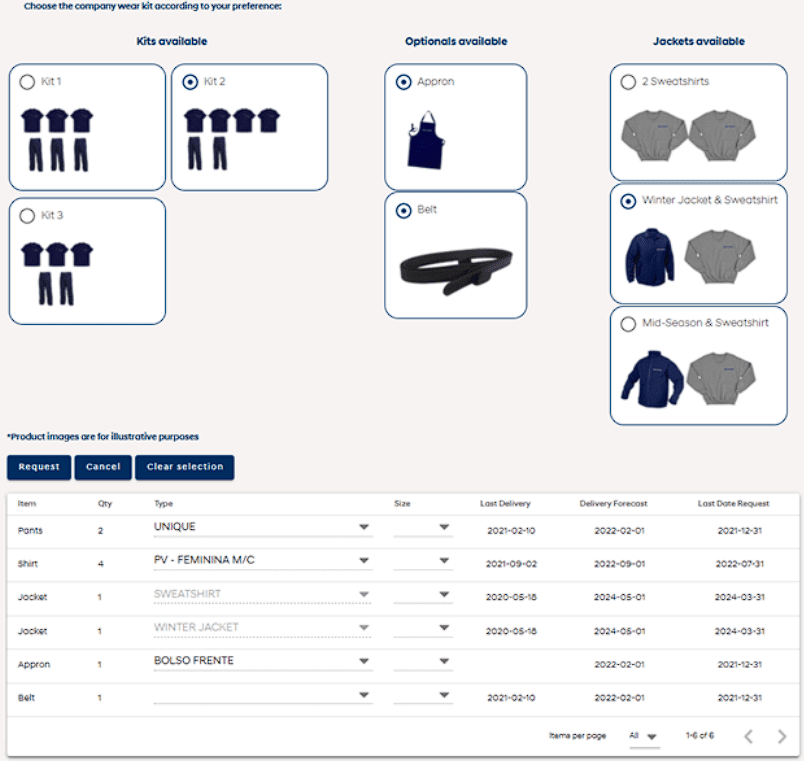Click the mid-season jacket image

652,379
